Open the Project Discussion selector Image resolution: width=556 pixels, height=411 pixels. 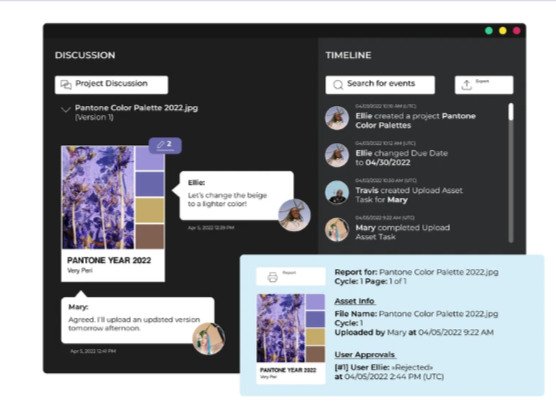coord(111,85)
